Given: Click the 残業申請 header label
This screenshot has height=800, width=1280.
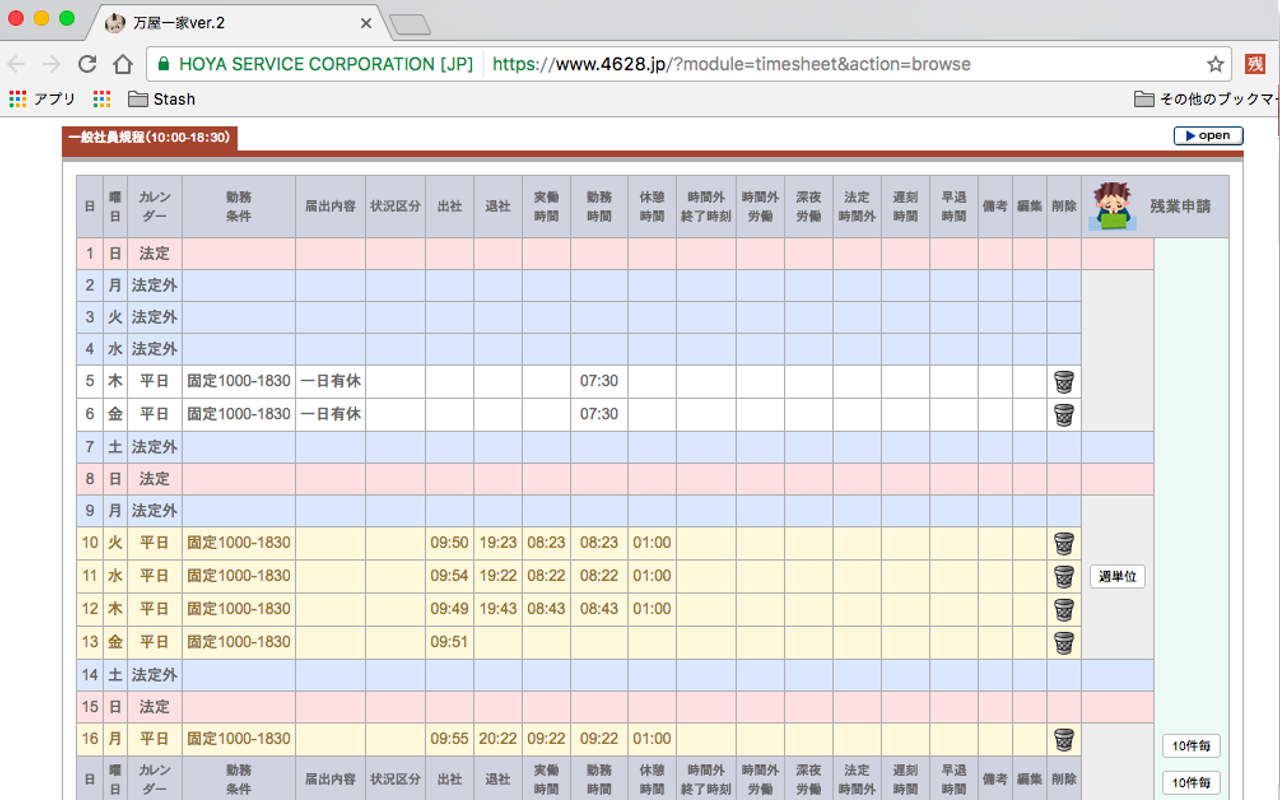Looking at the screenshot, I should pos(1180,206).
